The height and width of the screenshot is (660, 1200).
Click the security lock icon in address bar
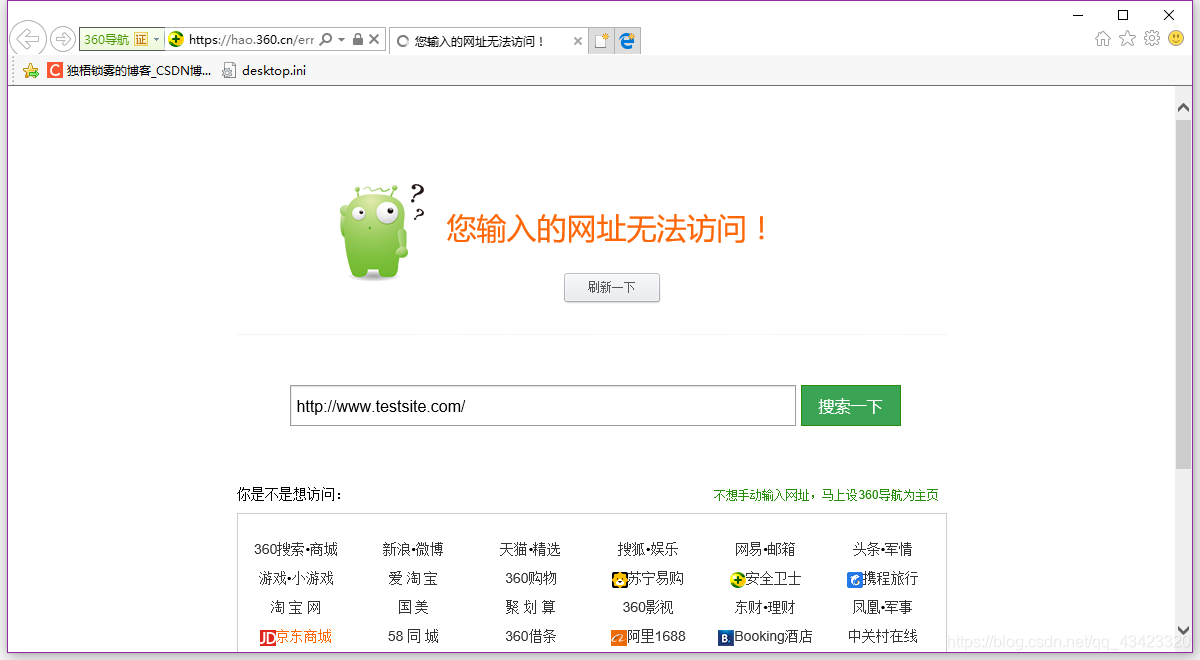tap(358, 39)
